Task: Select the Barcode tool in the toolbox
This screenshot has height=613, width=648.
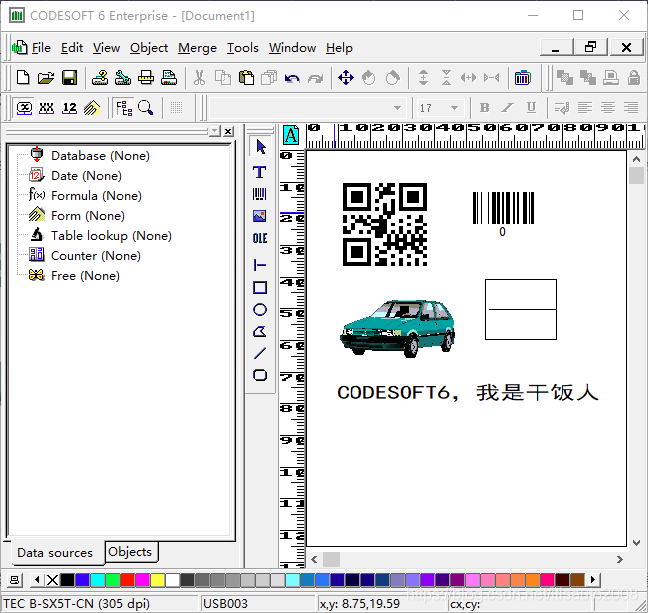Action: [x=260, y=194]
